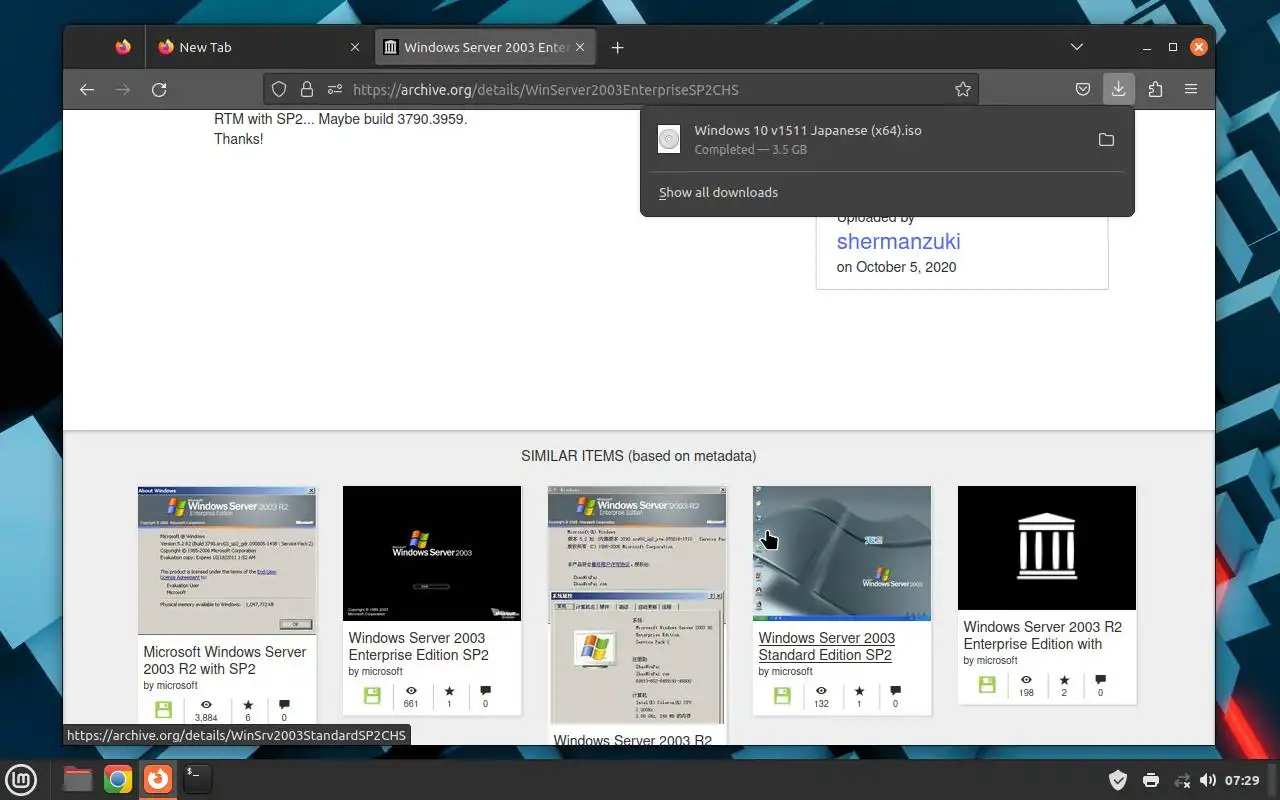Image resolution: width=1280 pixels, height=800 pixels.
Task: Open a new tab with plus button
Action: pos(617,47)
